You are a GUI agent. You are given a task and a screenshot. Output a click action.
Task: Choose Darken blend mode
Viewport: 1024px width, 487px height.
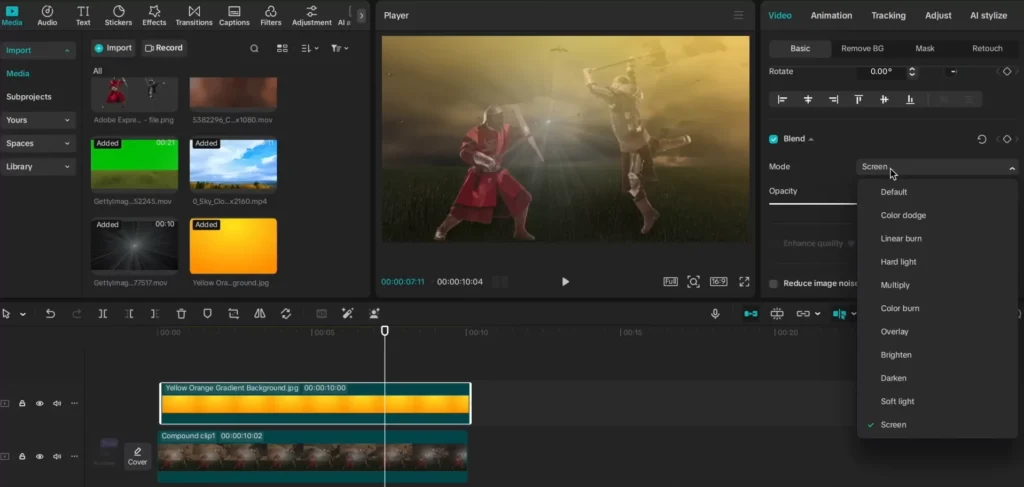point(893,378)
